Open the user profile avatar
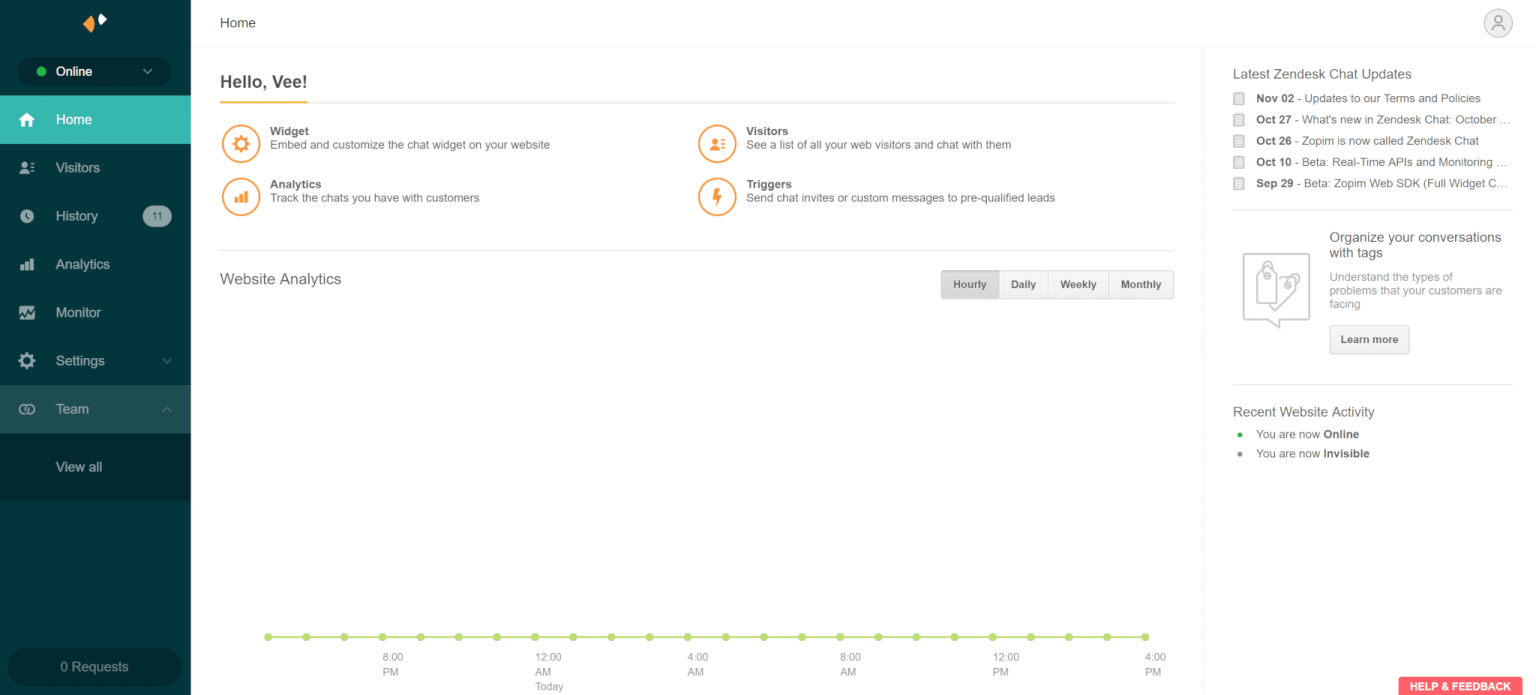This screenshot has width=1536, height=695. tap(1497, 22)
